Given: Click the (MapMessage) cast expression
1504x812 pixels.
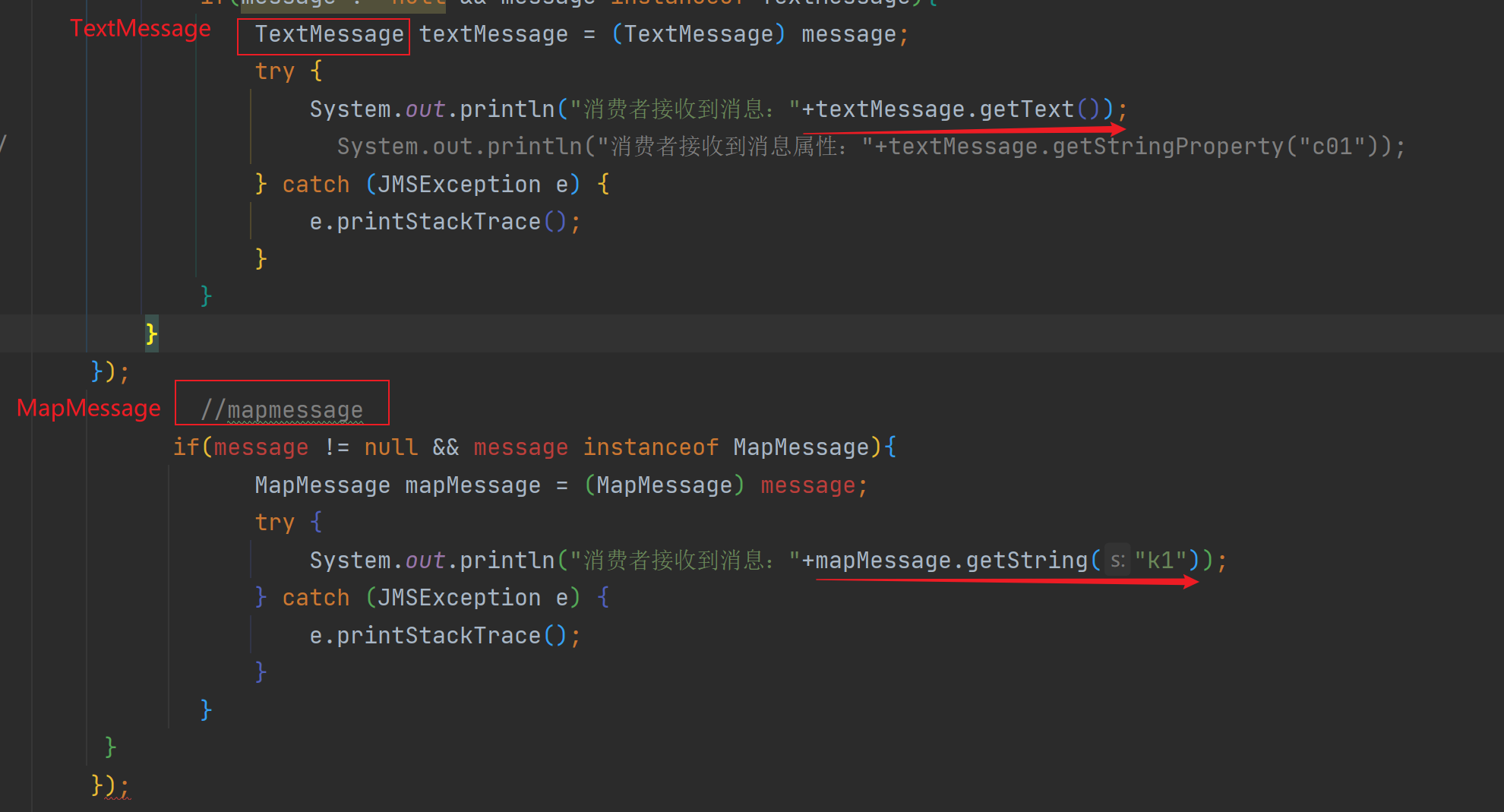Looking at the screenshot, I should 665,485.
